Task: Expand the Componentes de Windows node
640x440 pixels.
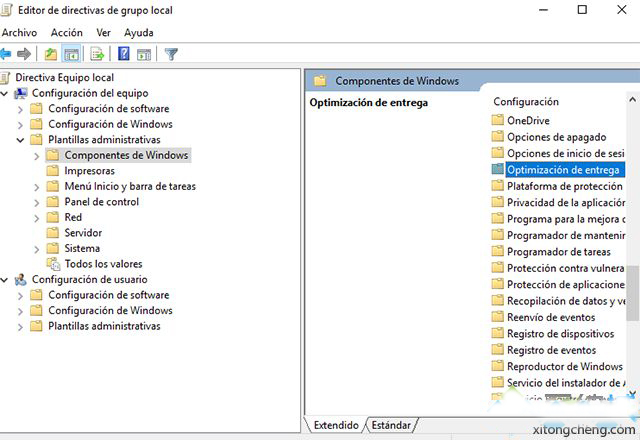Action: point(37,156)
